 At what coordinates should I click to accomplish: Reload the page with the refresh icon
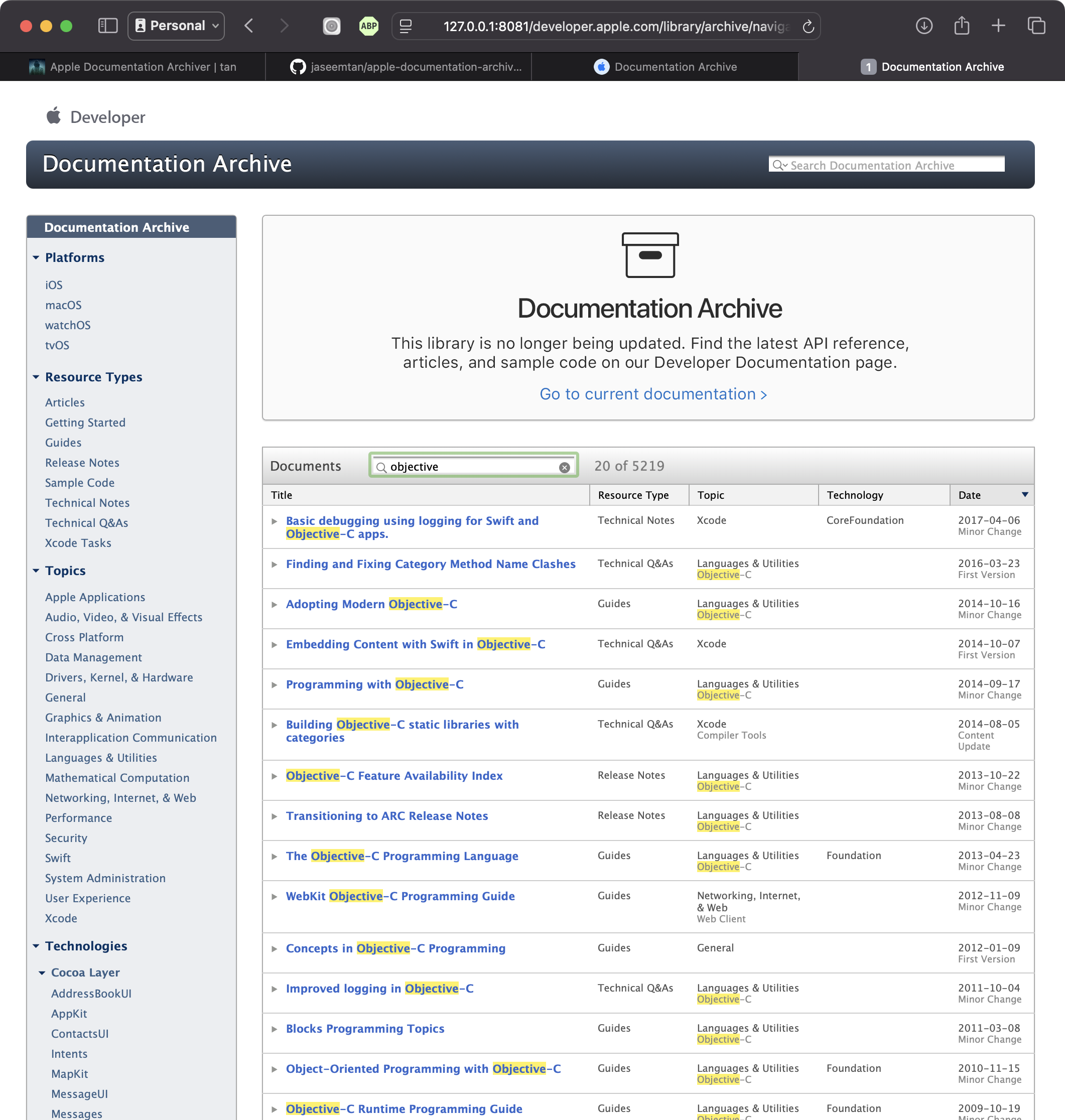(x=809, y=26)
